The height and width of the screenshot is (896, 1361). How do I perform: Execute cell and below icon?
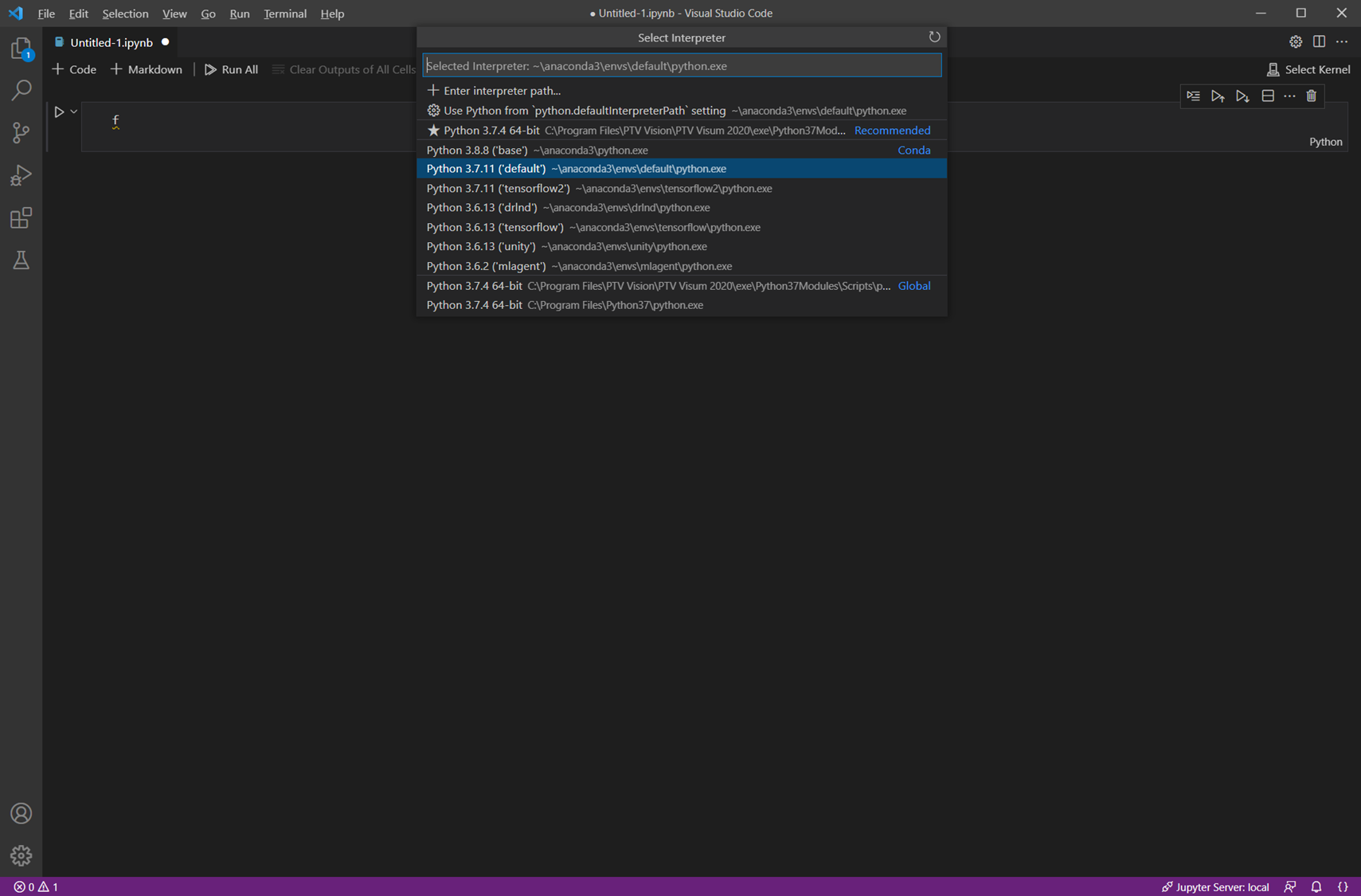pyautogui.click(x=1242, y=96)
